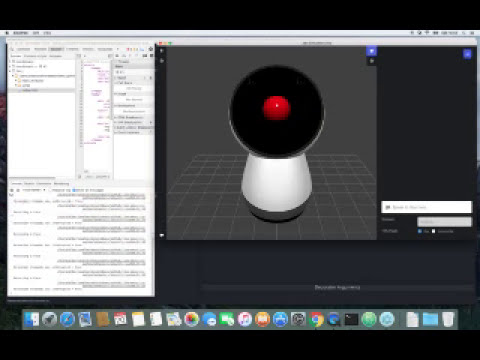The image size is (480, 360).
Task: Click the top icon on simulator left edge
Action: pyautogui.click(x=162, y=51)
